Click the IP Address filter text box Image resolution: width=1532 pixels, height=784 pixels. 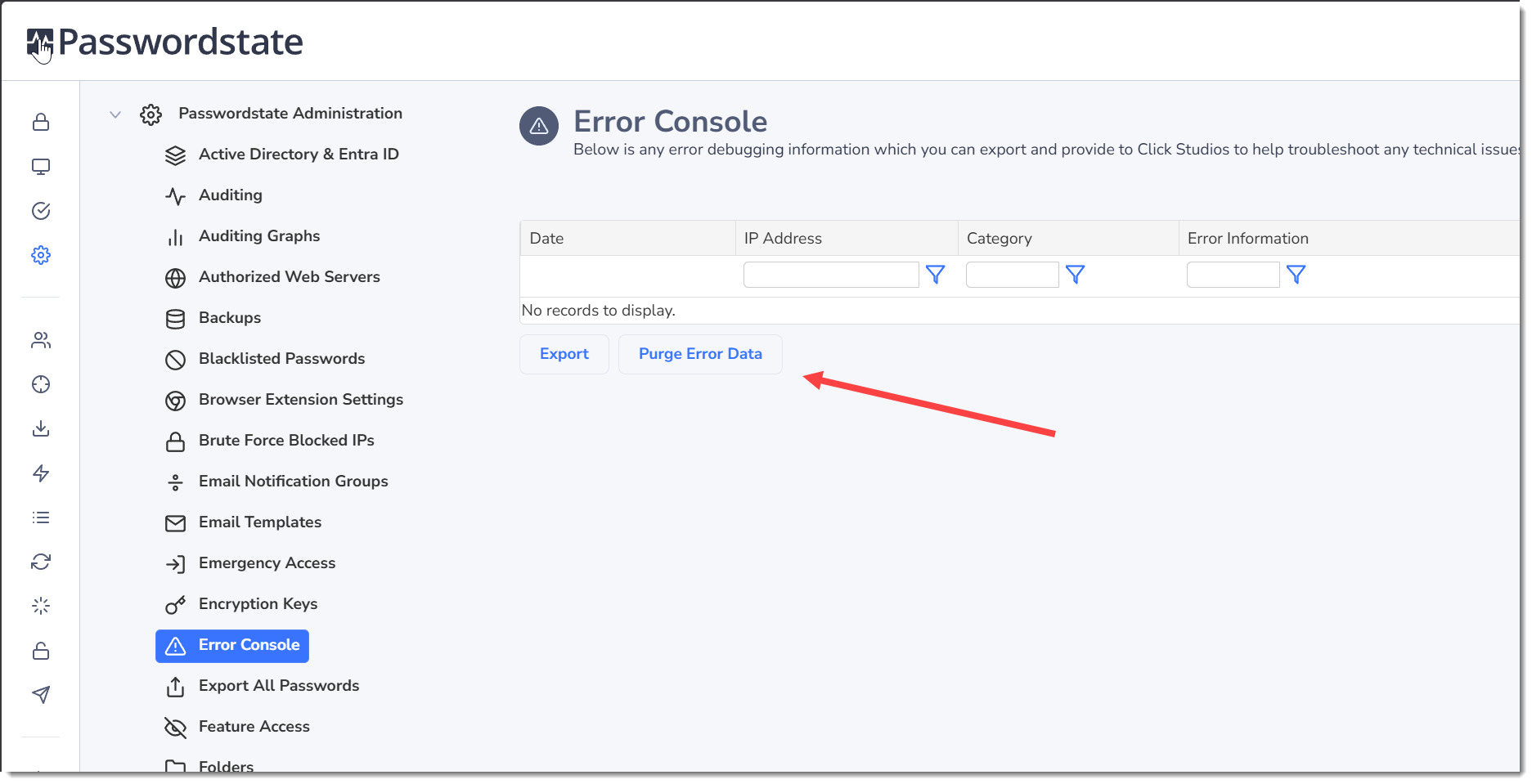click(831, 275)
